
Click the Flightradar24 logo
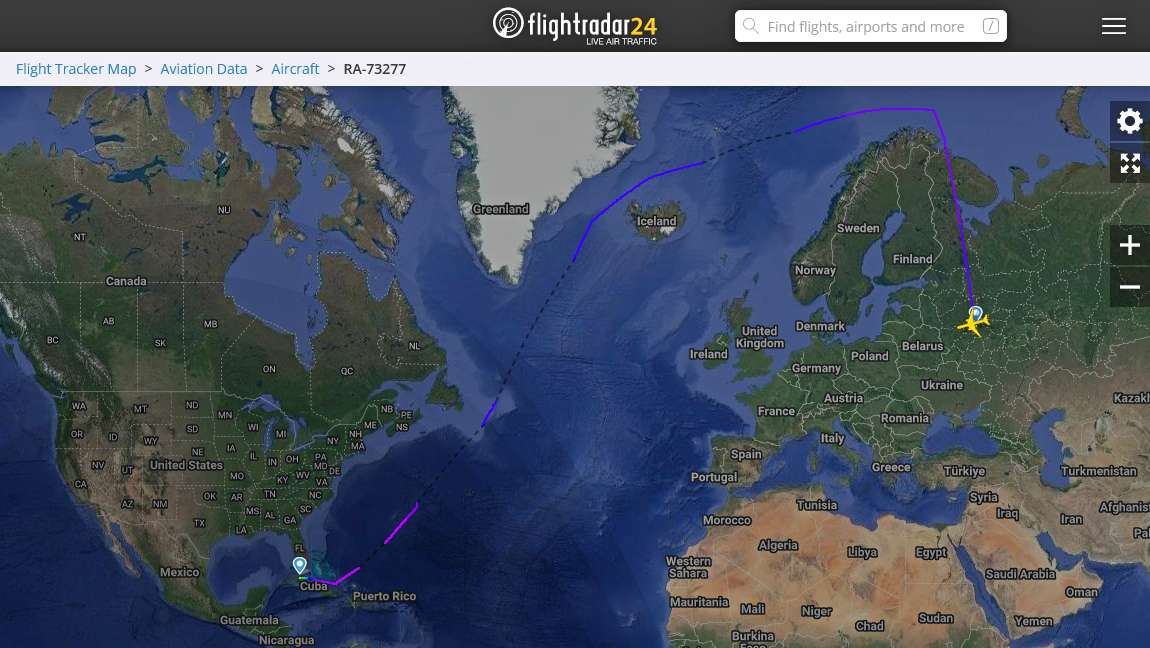pyautogui.click(x=575, y=26)
